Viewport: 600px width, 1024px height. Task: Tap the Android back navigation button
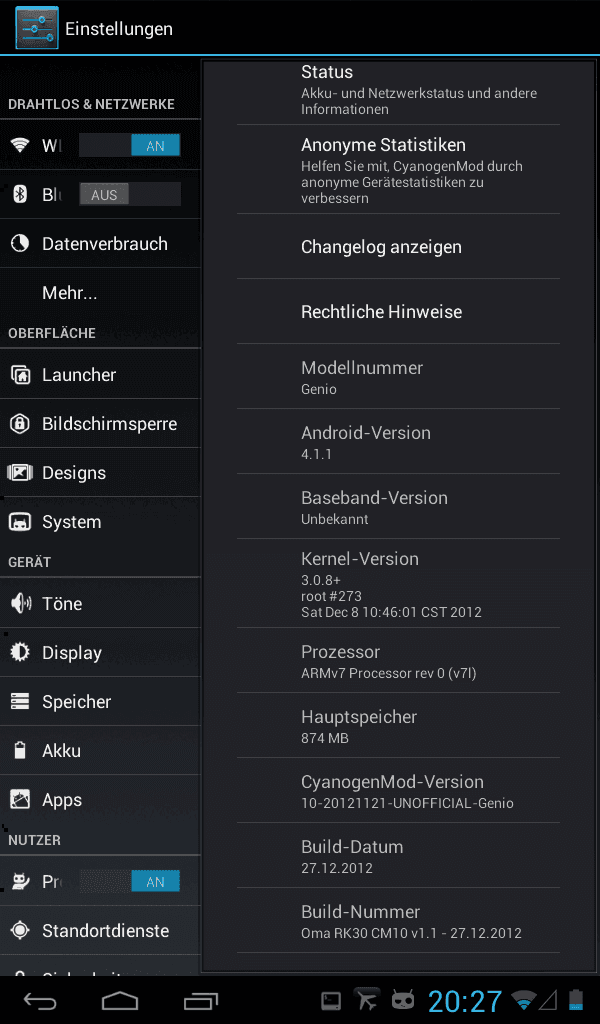point(40,1000)
